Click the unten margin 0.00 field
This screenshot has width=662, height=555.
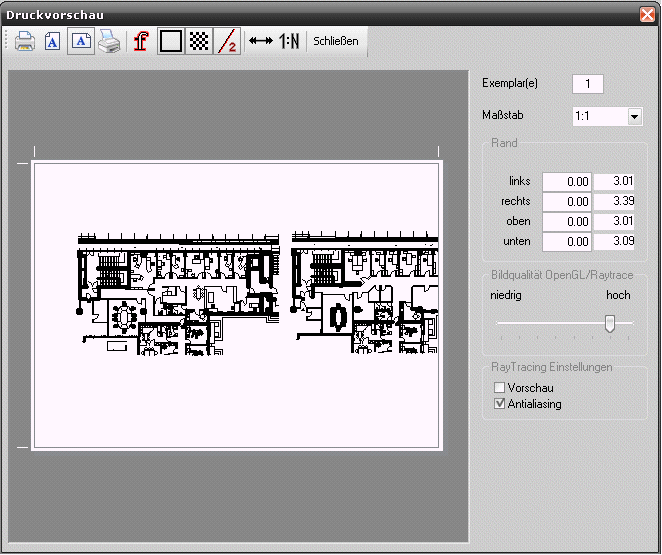point(567,241)
